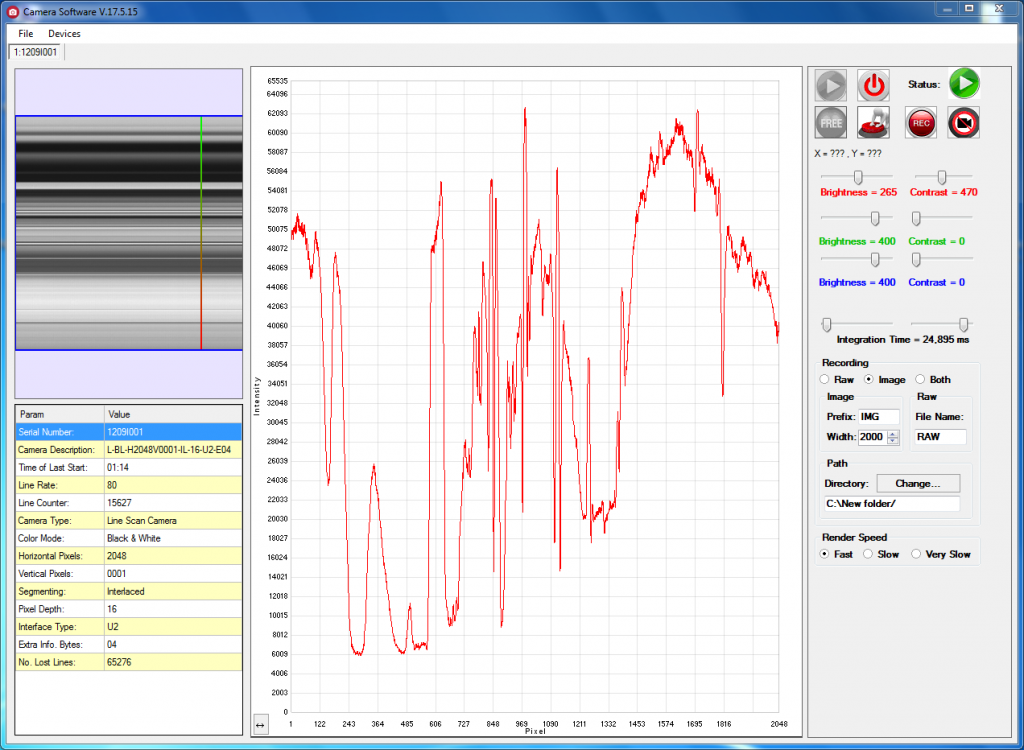
Task: Click the camera app icon in title bar
Action: coord(12,12)
